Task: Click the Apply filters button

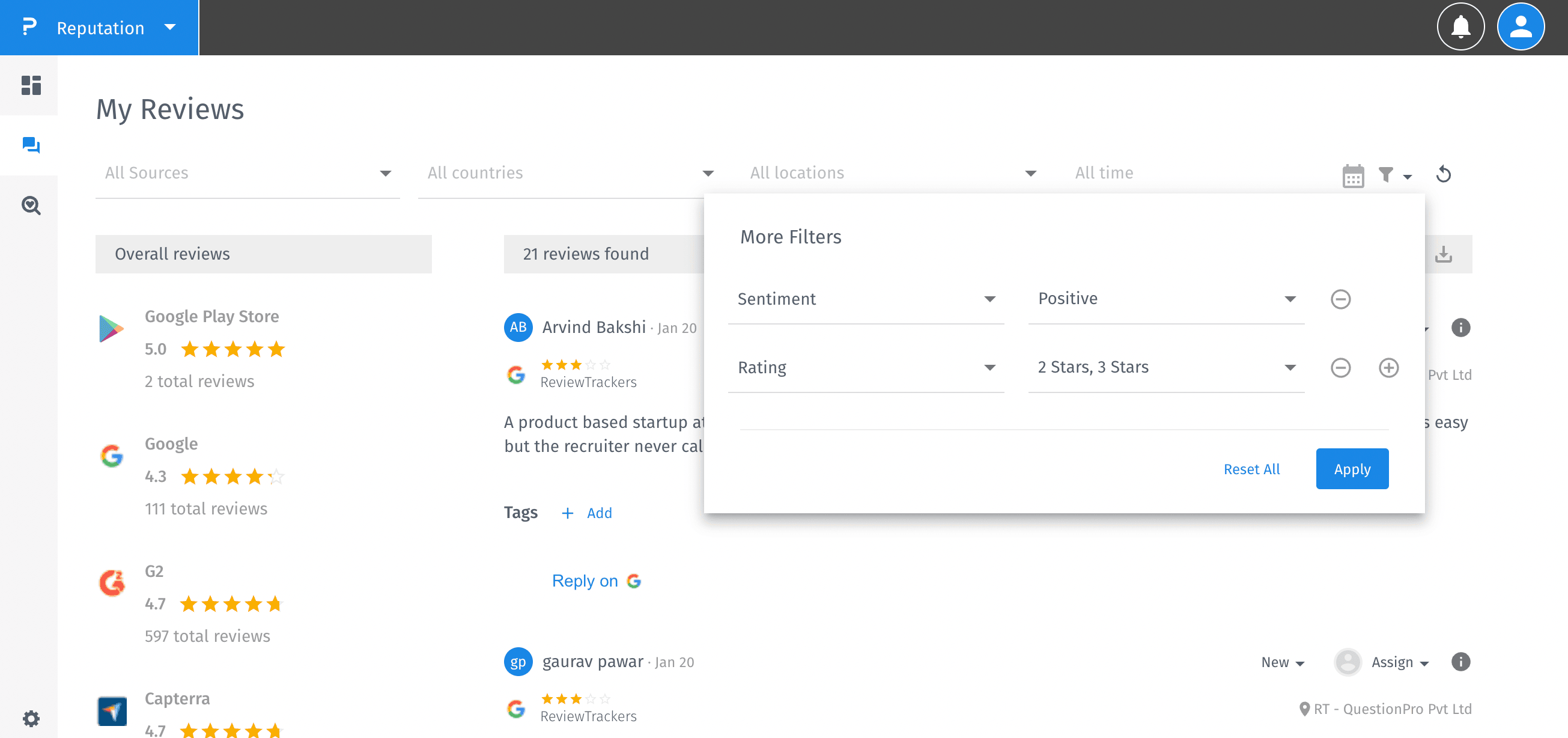Action: point(1351,469)
